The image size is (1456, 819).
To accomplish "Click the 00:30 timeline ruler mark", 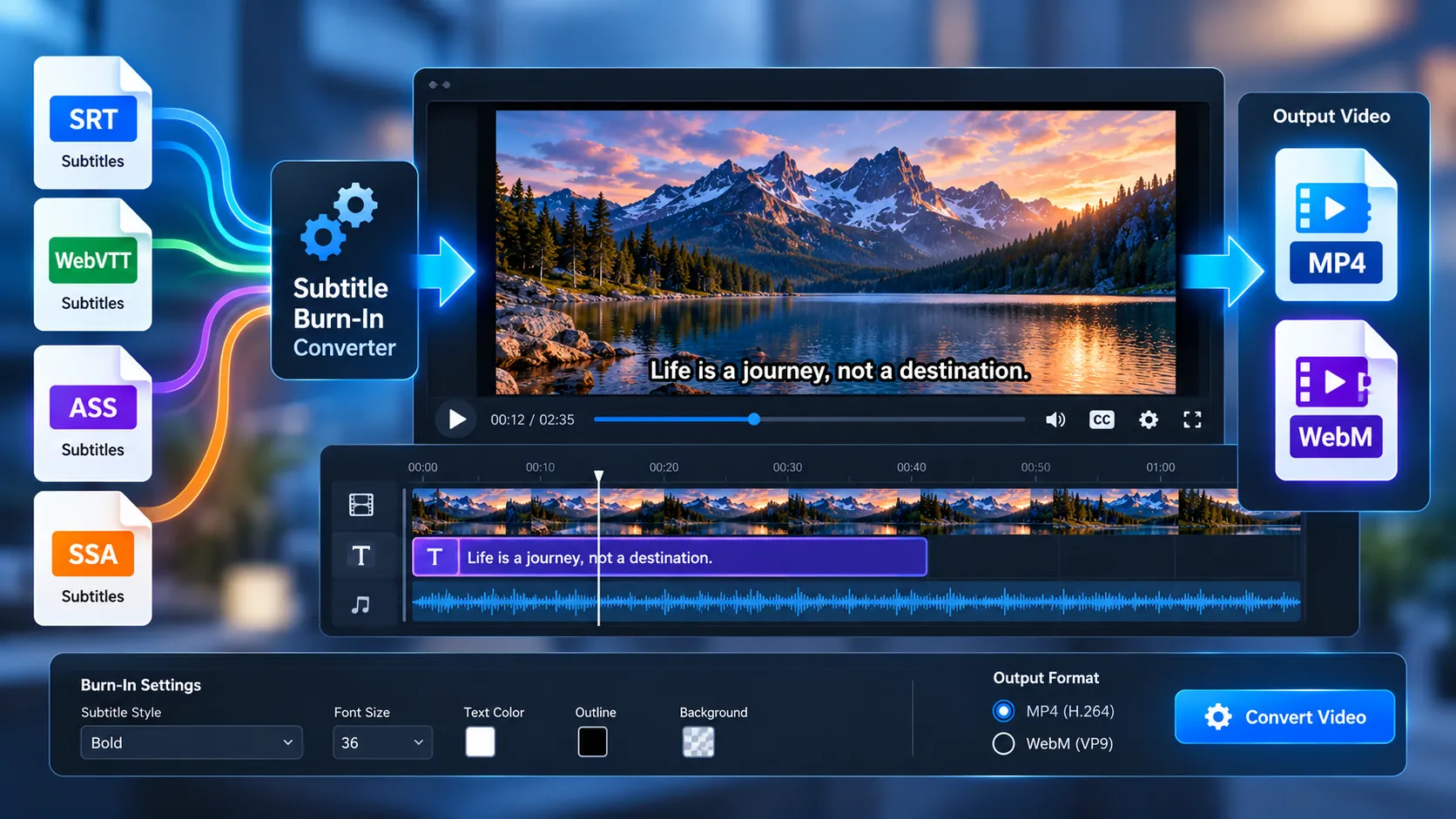I will point(787,467).
